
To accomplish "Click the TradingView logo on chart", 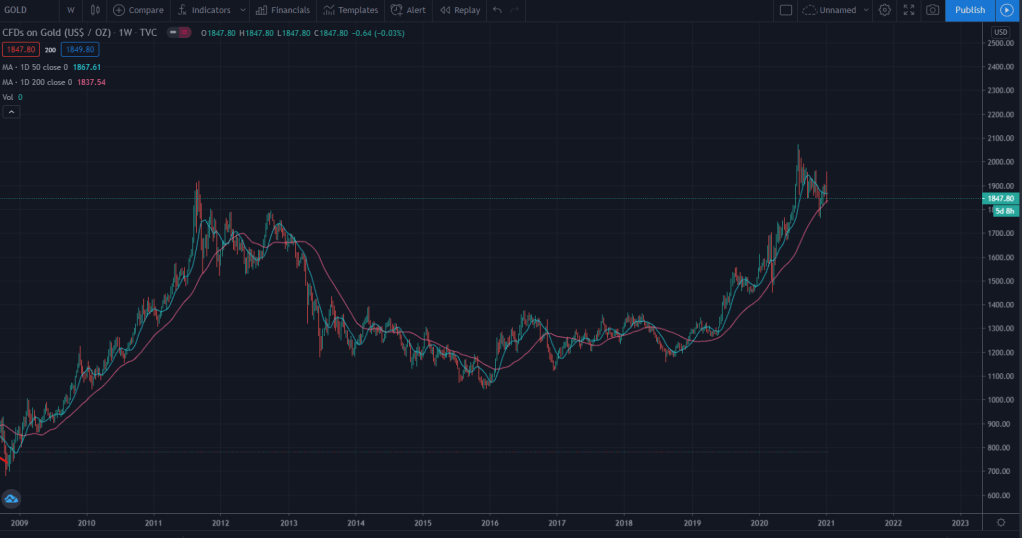I will [12, 499].
